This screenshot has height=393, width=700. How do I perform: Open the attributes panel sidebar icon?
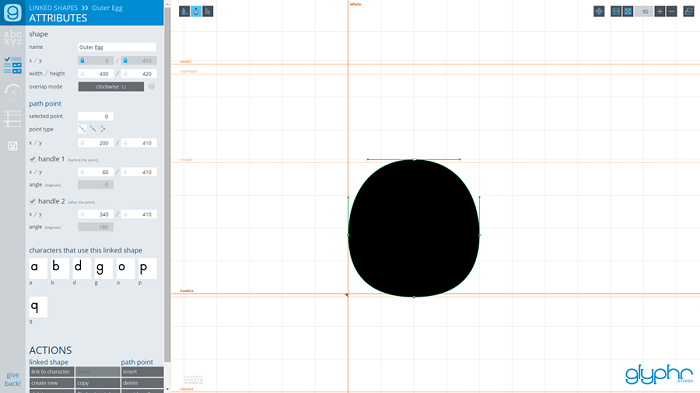[x=12, y=65]
